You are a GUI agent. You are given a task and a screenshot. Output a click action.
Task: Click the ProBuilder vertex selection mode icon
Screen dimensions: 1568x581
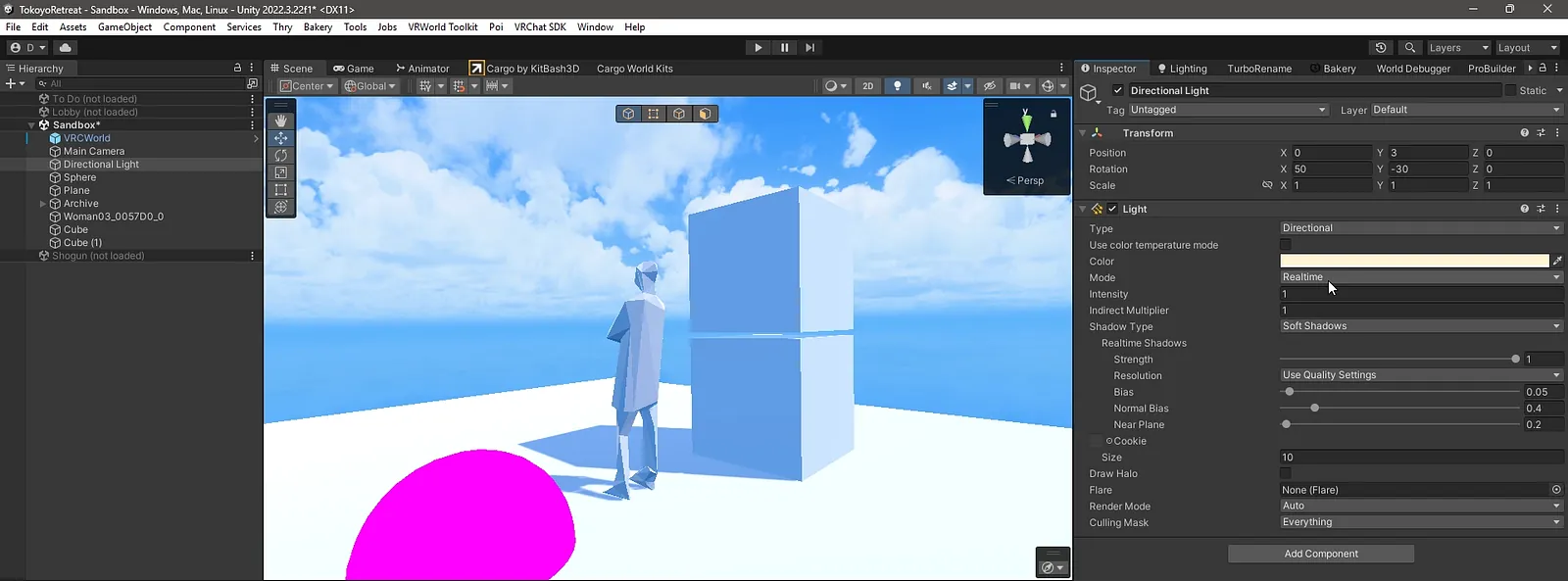654,114
